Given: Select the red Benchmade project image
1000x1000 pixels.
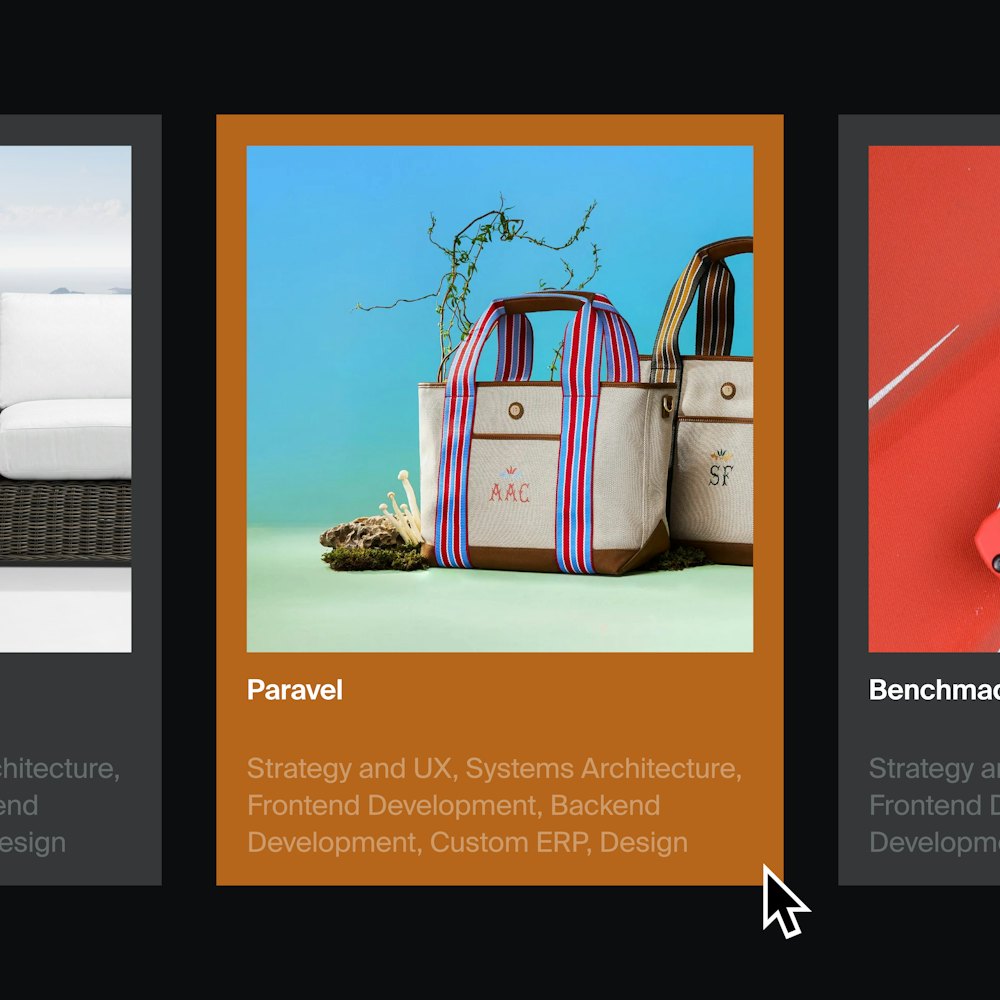Looking at the screenshot, I should (934, 399).
